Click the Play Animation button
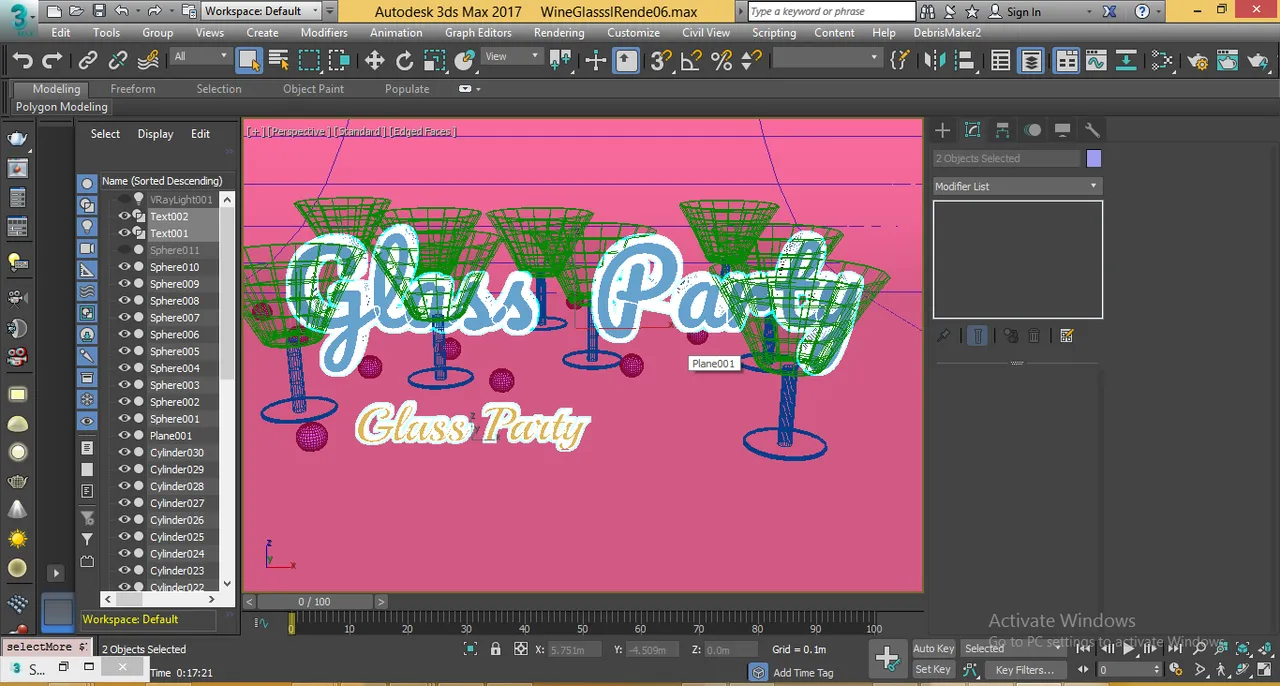This screenshot has height=686, width=1280. (1129, 648)
